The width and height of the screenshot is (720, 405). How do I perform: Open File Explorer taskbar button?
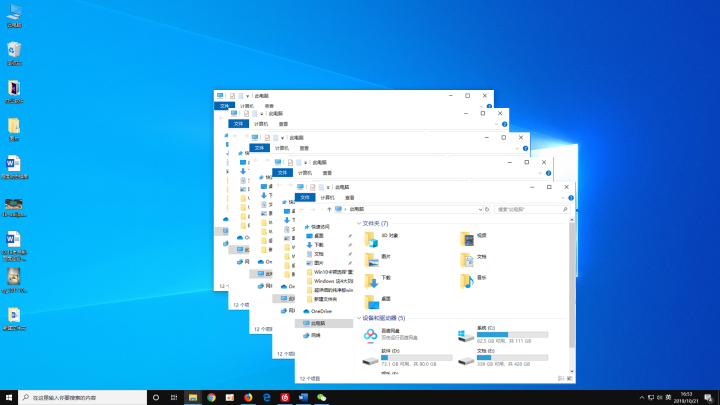point(193,398)
